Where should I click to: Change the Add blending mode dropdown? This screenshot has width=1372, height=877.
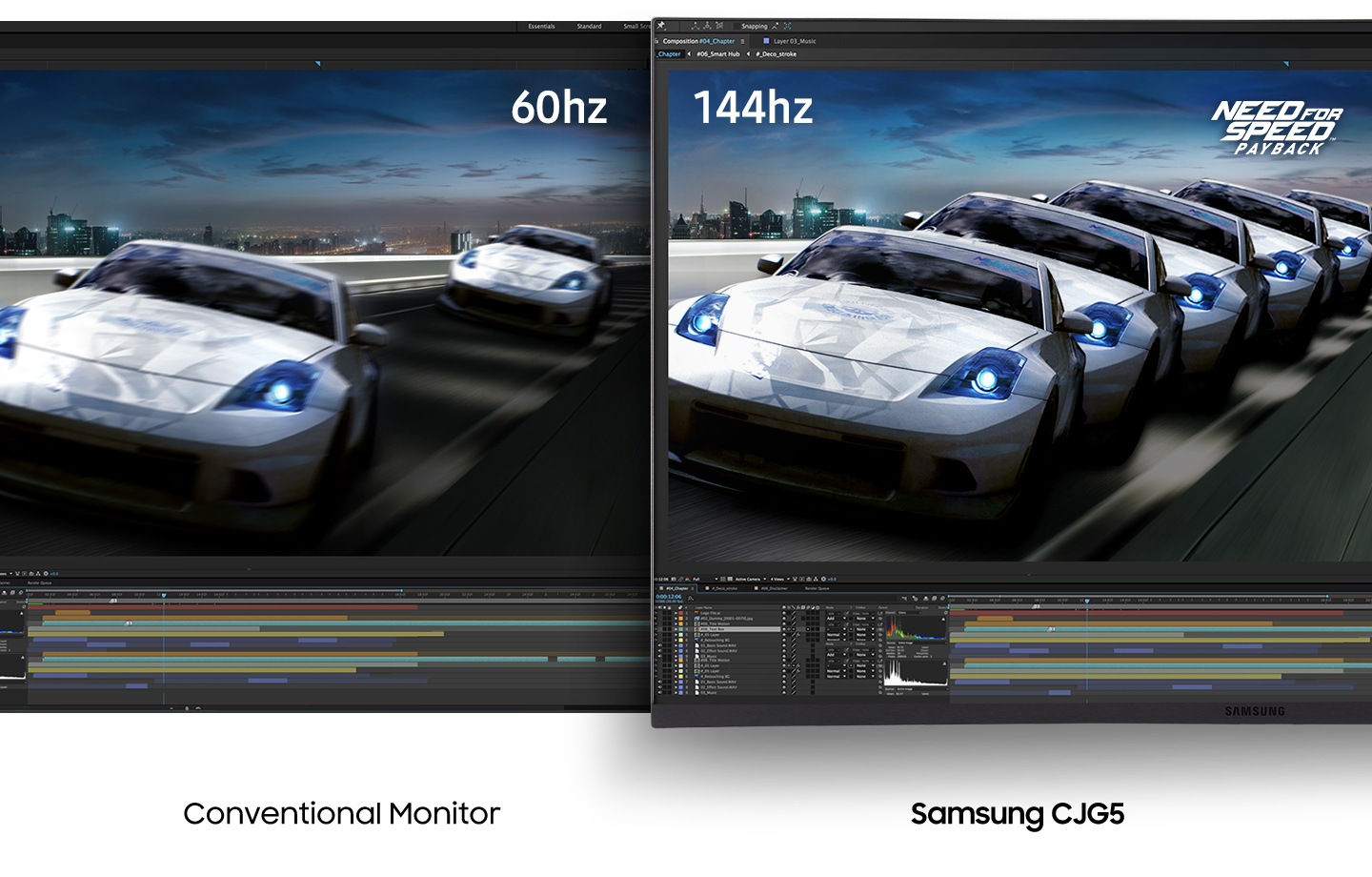[x=832, y=618]
